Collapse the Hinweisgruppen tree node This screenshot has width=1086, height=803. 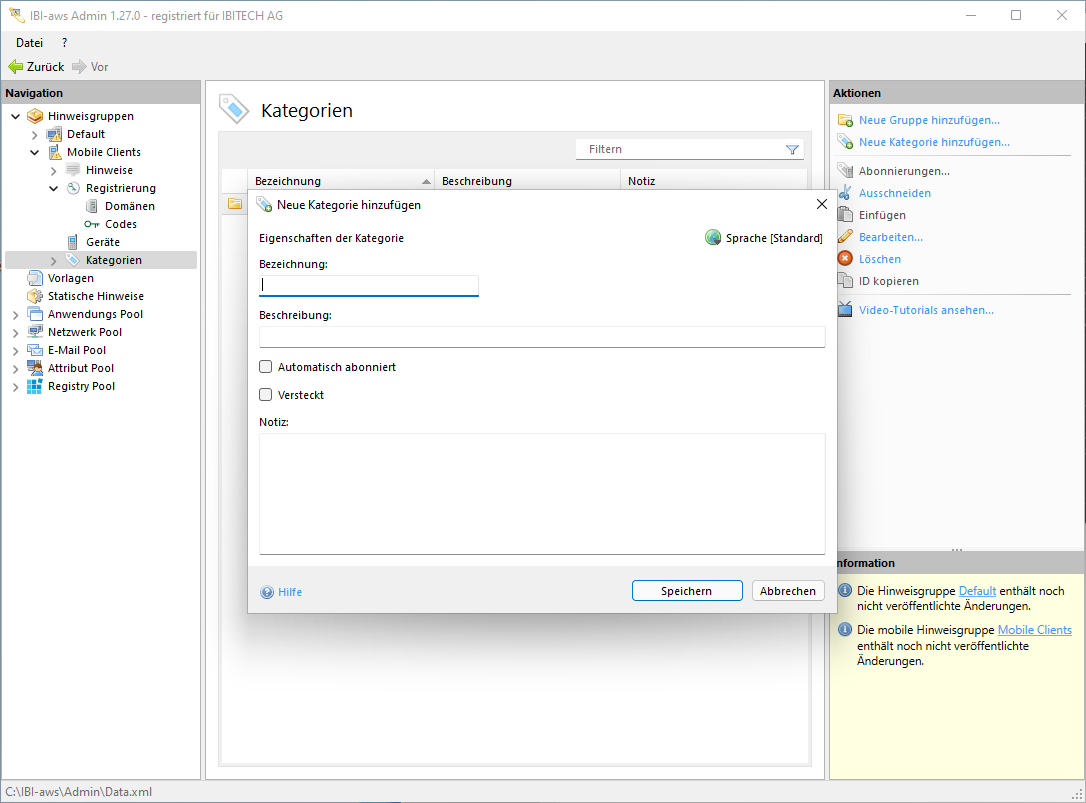click(x=15, y=116)
